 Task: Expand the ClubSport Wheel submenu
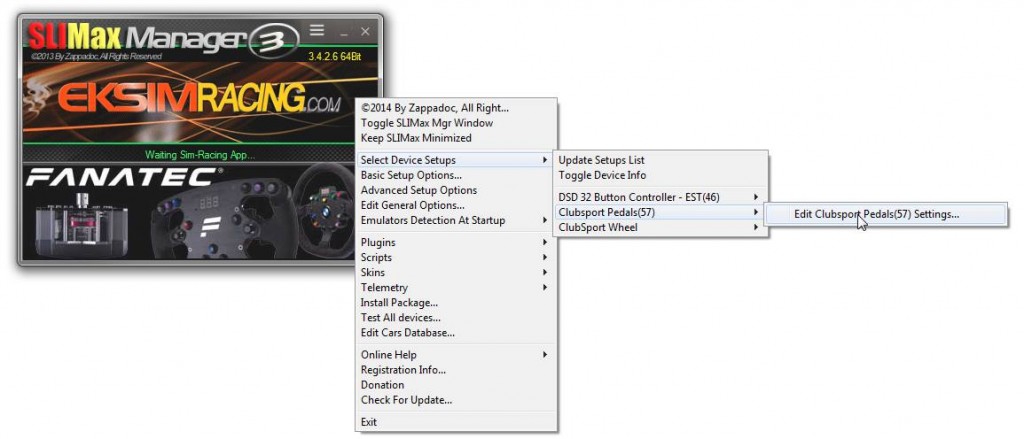(x=660, y=227)
